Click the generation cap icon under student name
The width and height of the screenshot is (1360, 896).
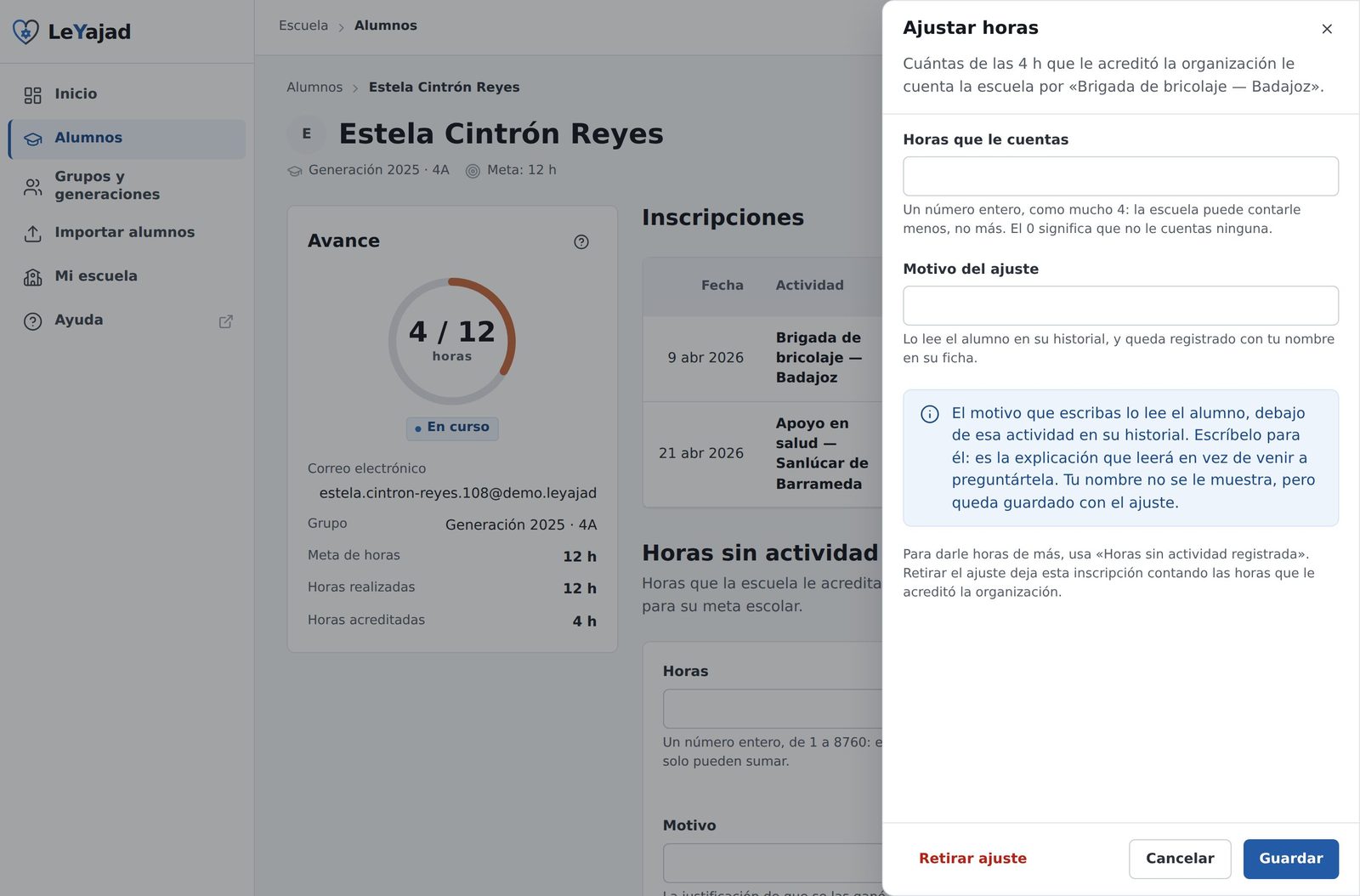pyautogui.click(x=295, y=171)
